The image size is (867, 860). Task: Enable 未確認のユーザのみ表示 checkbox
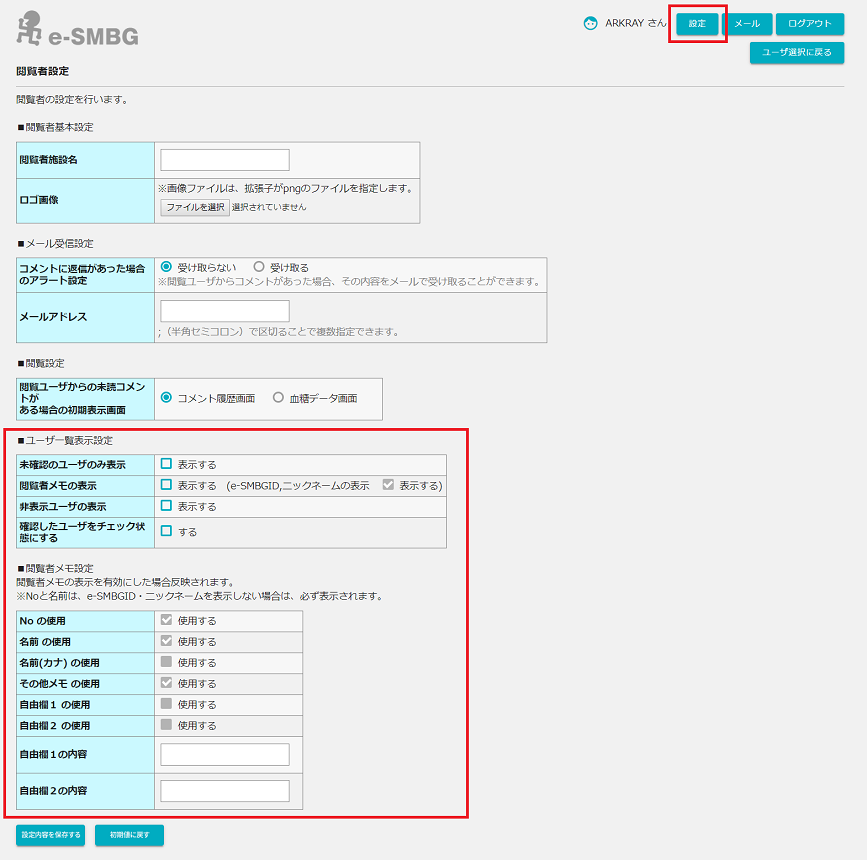(167, 464)
